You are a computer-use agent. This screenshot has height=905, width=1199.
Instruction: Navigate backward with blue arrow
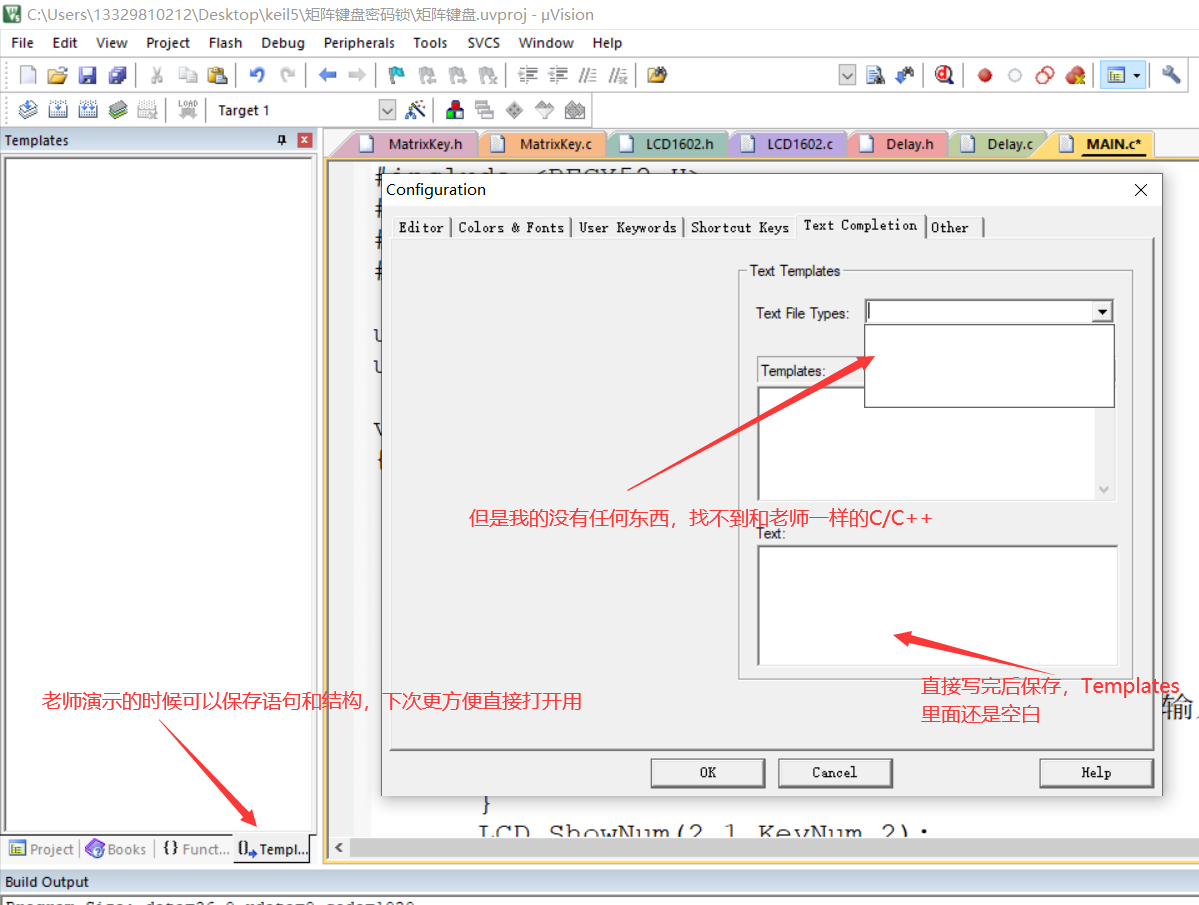327,75
